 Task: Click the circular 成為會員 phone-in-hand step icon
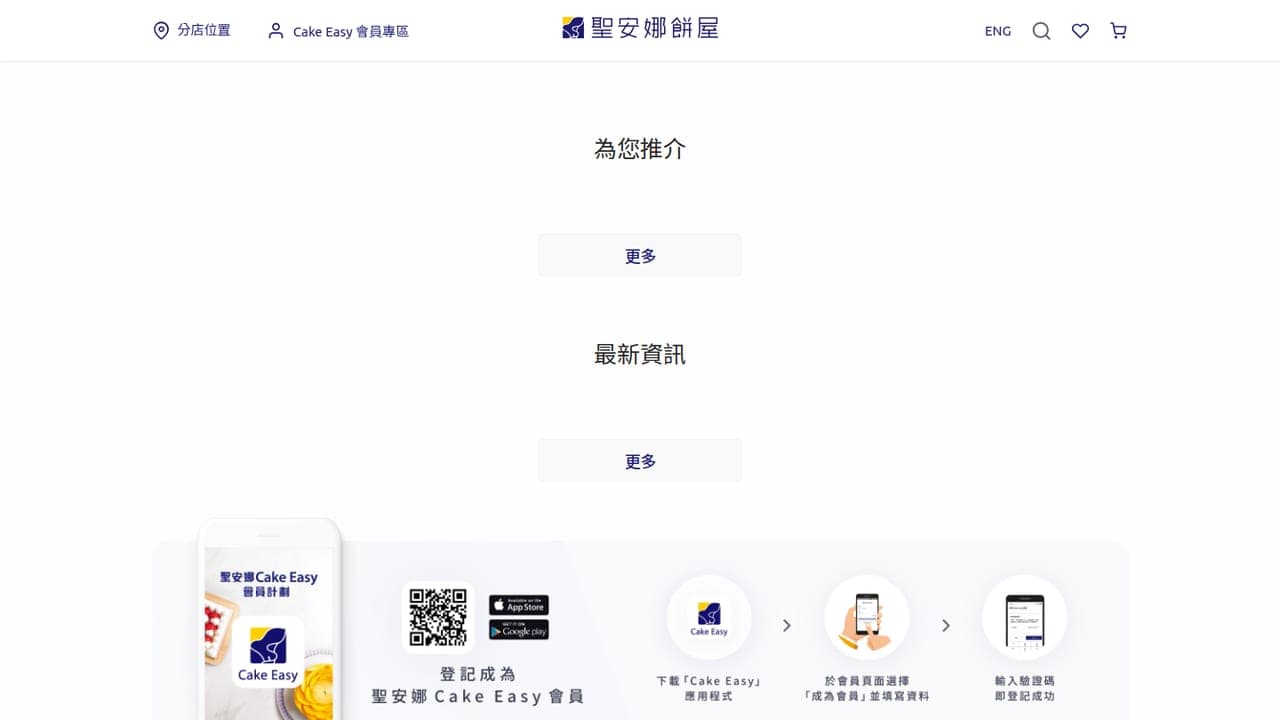tap(867, 617)
